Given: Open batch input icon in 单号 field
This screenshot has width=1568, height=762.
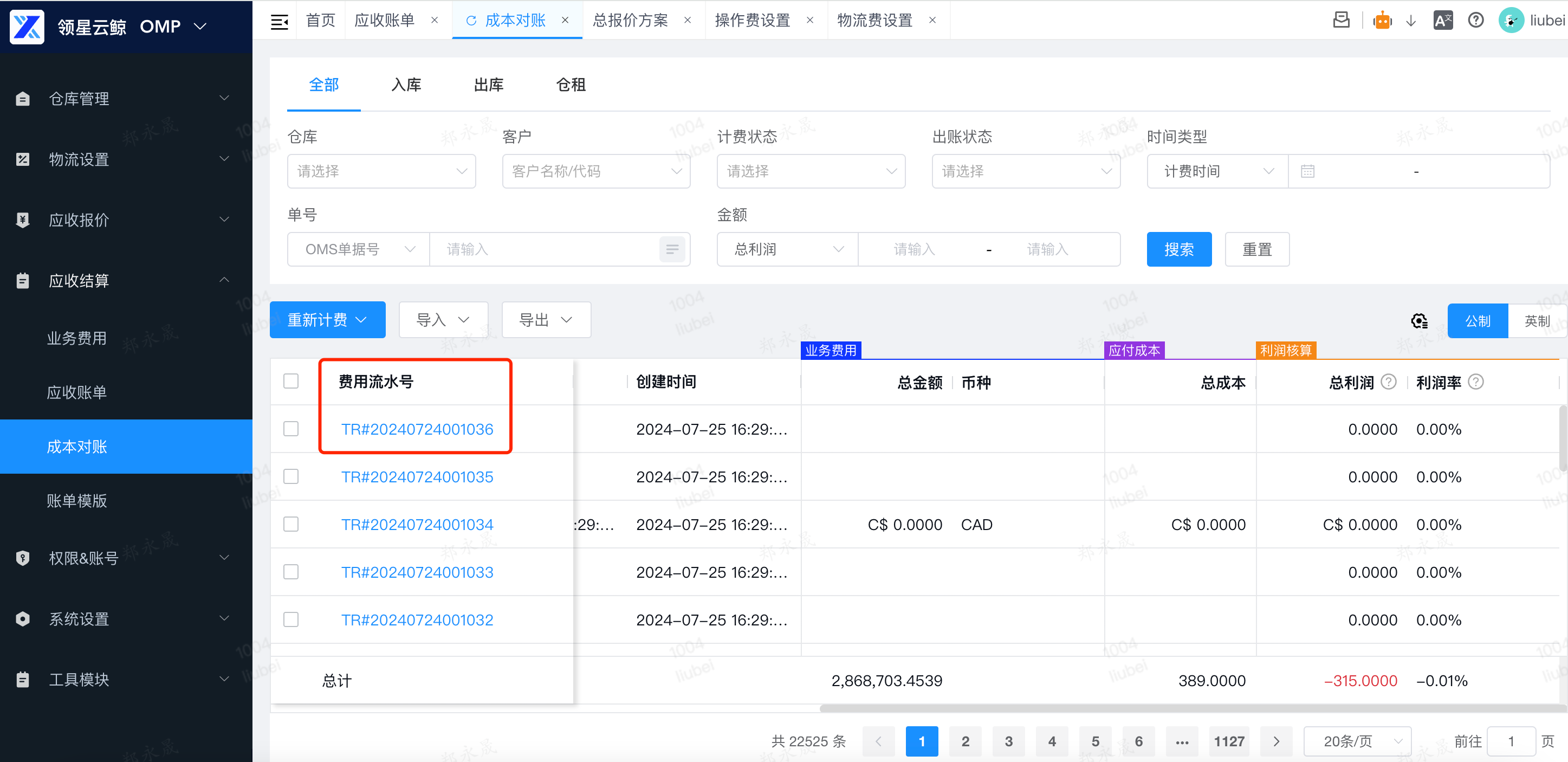Looking at the screenshot, I should (x=672, y=249).
